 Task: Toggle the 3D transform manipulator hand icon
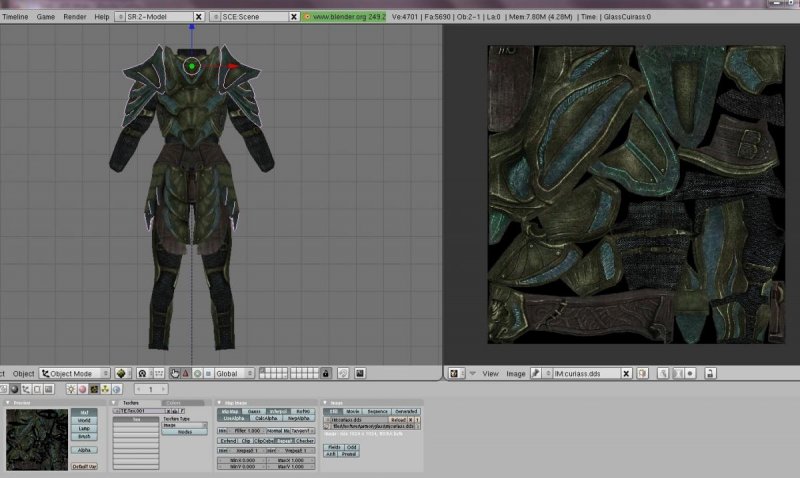tap(174, 373)
